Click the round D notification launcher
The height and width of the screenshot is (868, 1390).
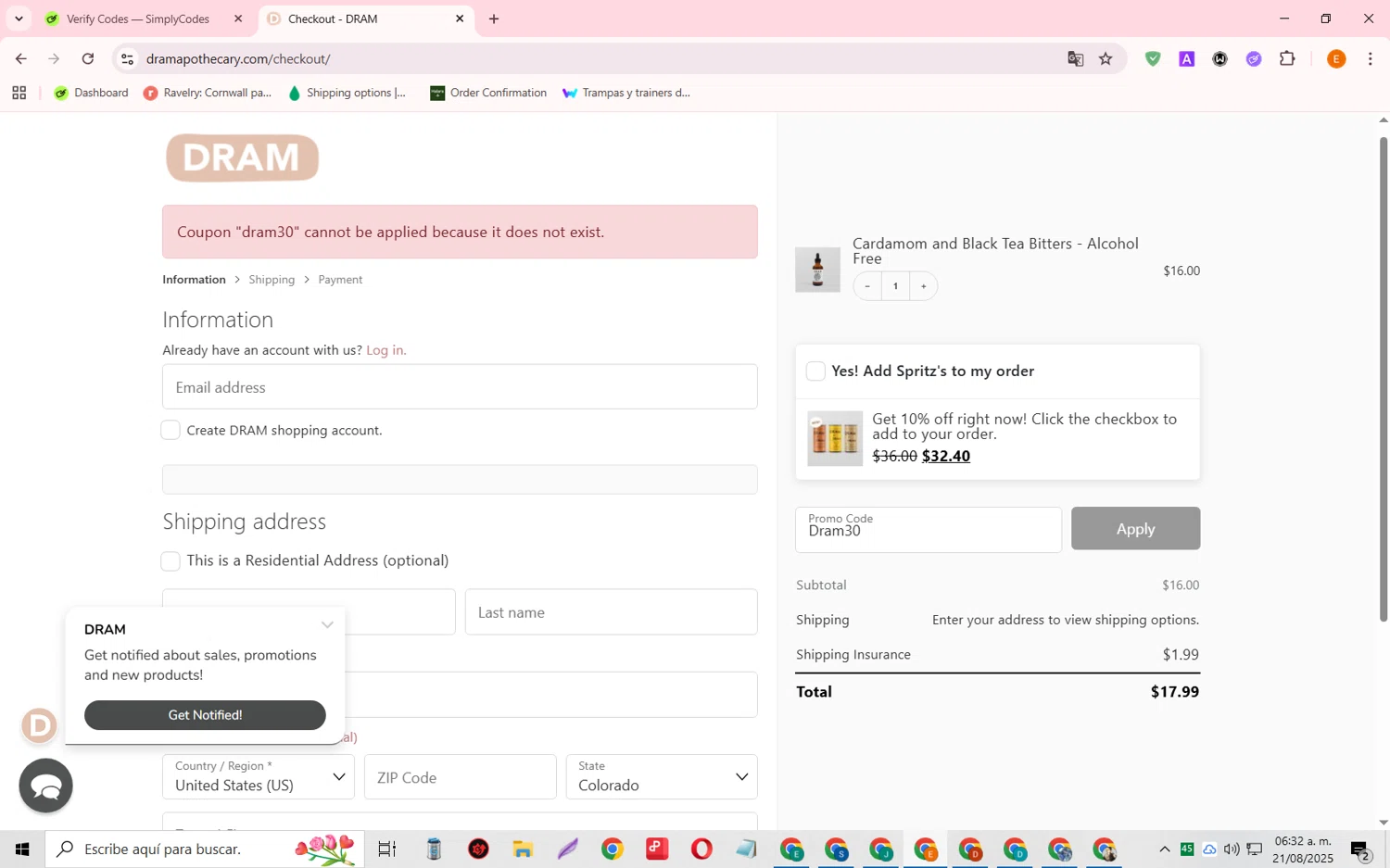coord(39,725)
